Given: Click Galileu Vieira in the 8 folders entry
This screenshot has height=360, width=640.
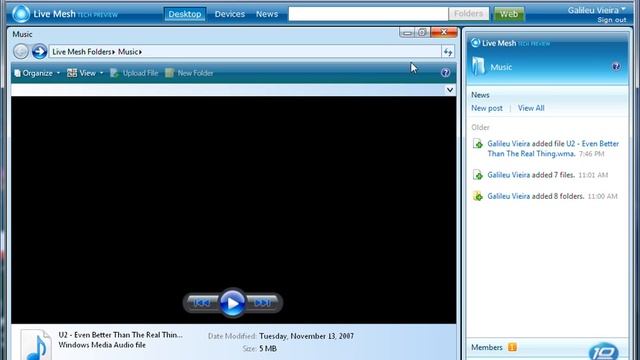Looking at the screenshot, I should 509,196.
